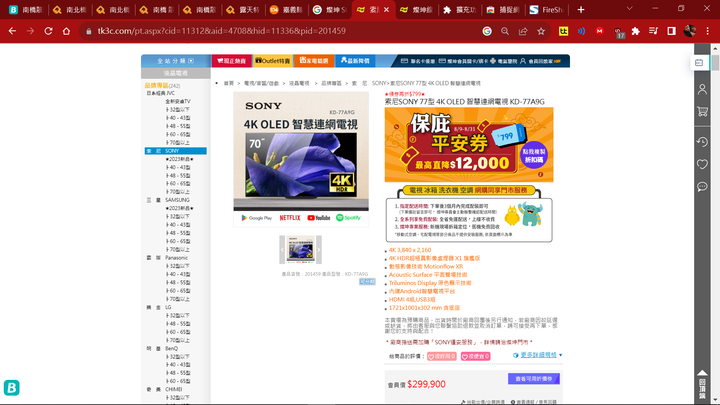Click the Google icon in address bar
This screenshot has height=405, width=720.
pyautogui.click(x=487, y=31)
